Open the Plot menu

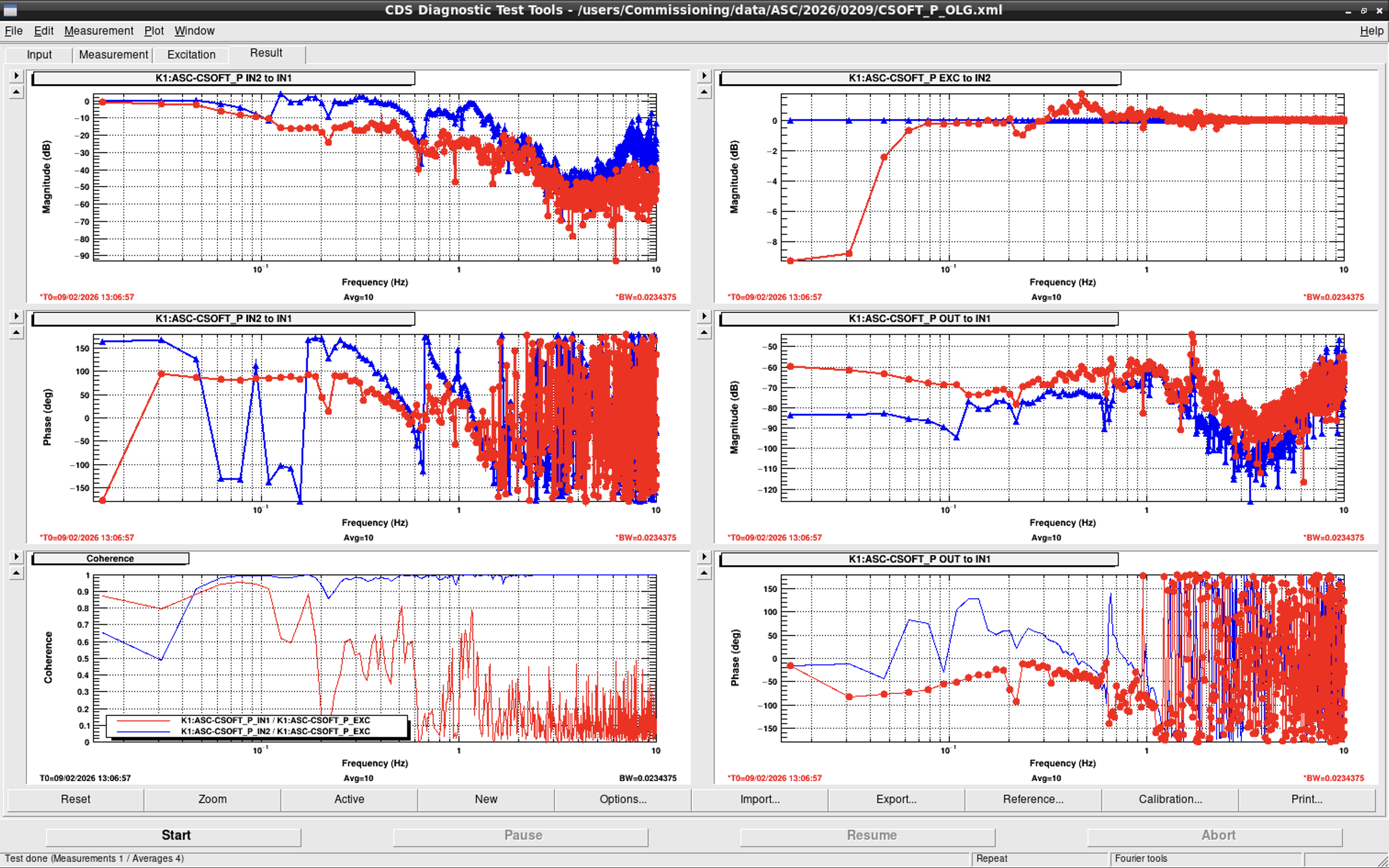tap(154, 31)
